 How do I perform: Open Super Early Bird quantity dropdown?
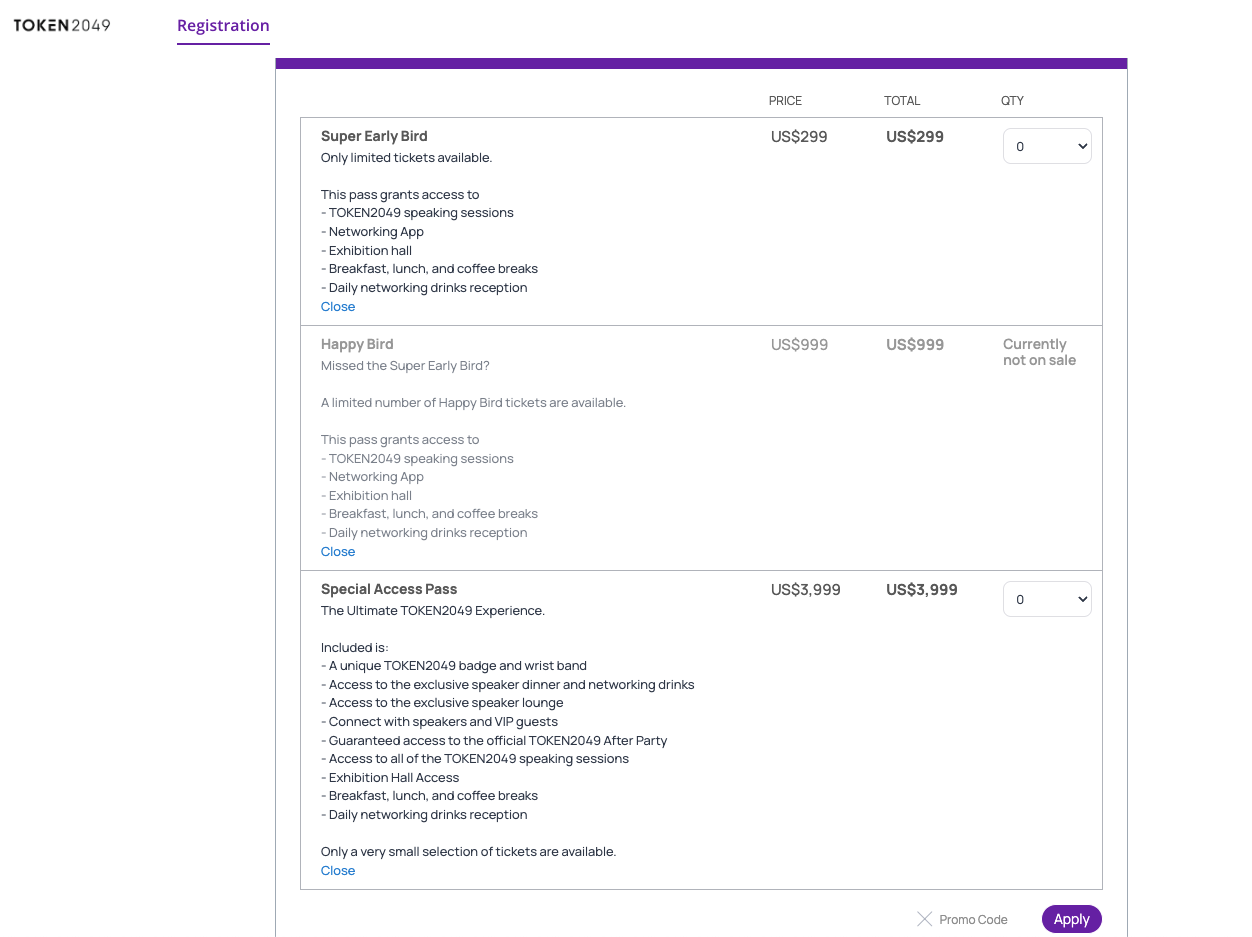click(1047, 147)
